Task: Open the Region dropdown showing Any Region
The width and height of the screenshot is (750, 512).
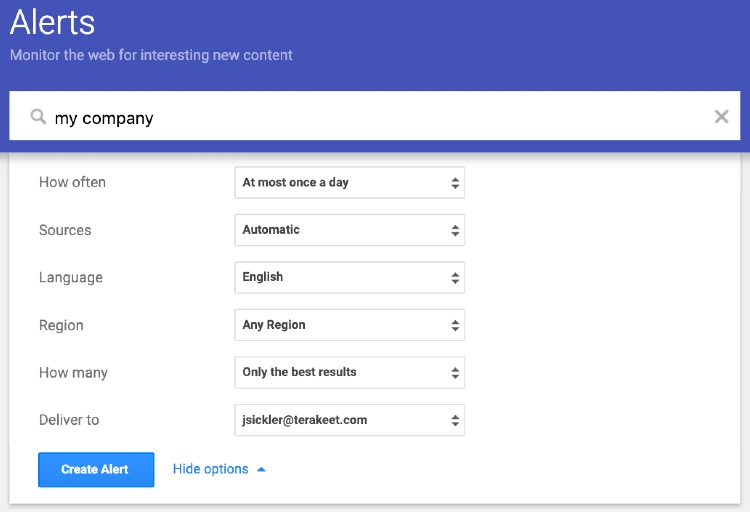Action: 350,325
